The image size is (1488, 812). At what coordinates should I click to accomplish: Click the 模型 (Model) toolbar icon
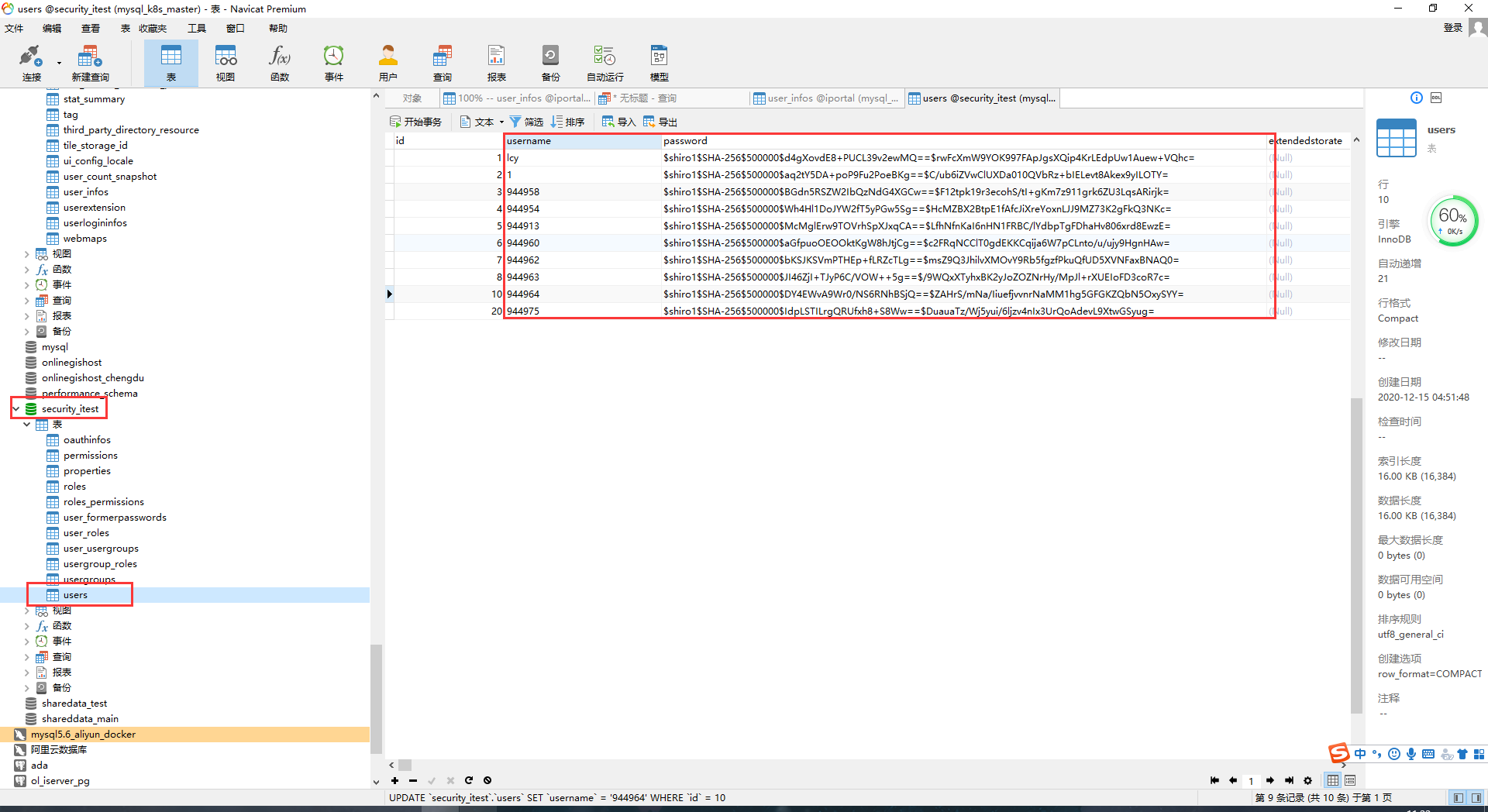point(659,62)
